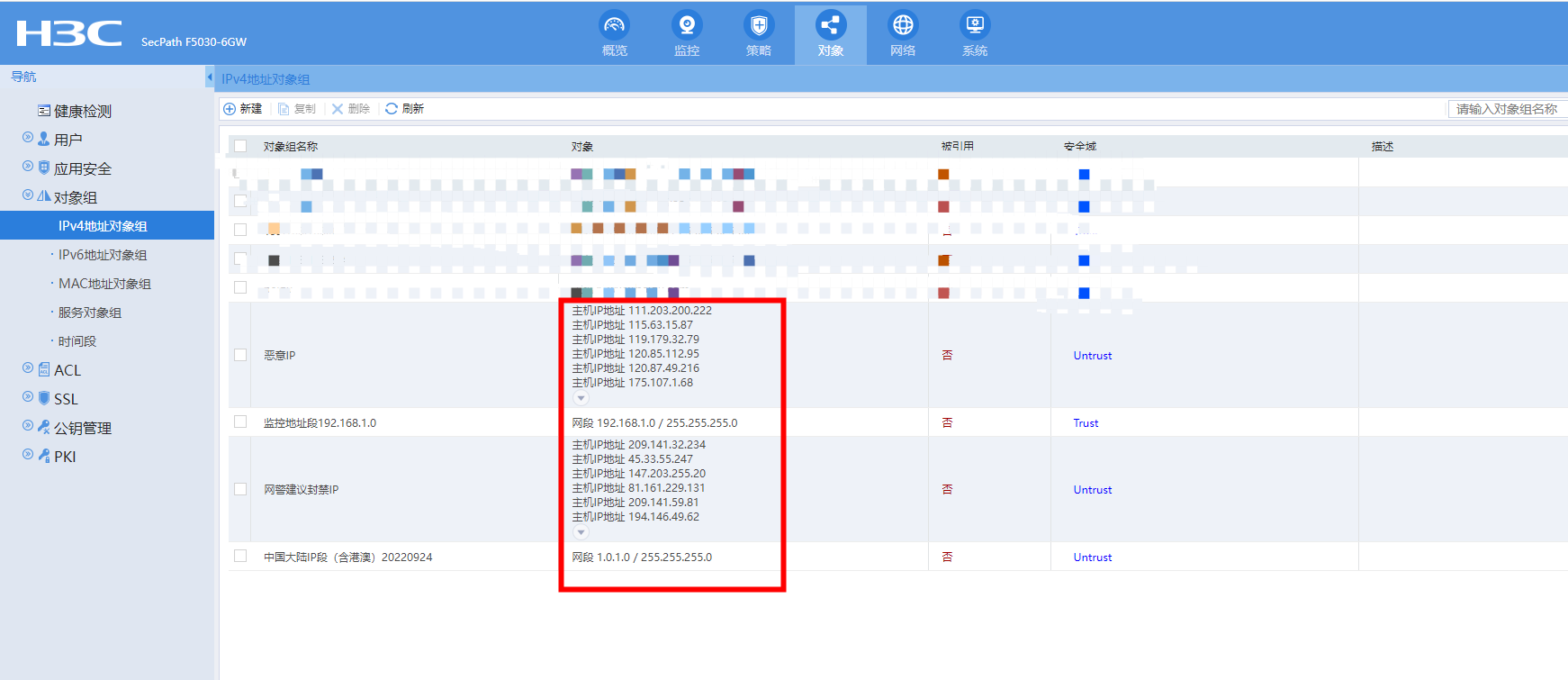Click the Untrust link in the 网警建议封禁IP row
1568x680 pixels.
click(1093, 490)
